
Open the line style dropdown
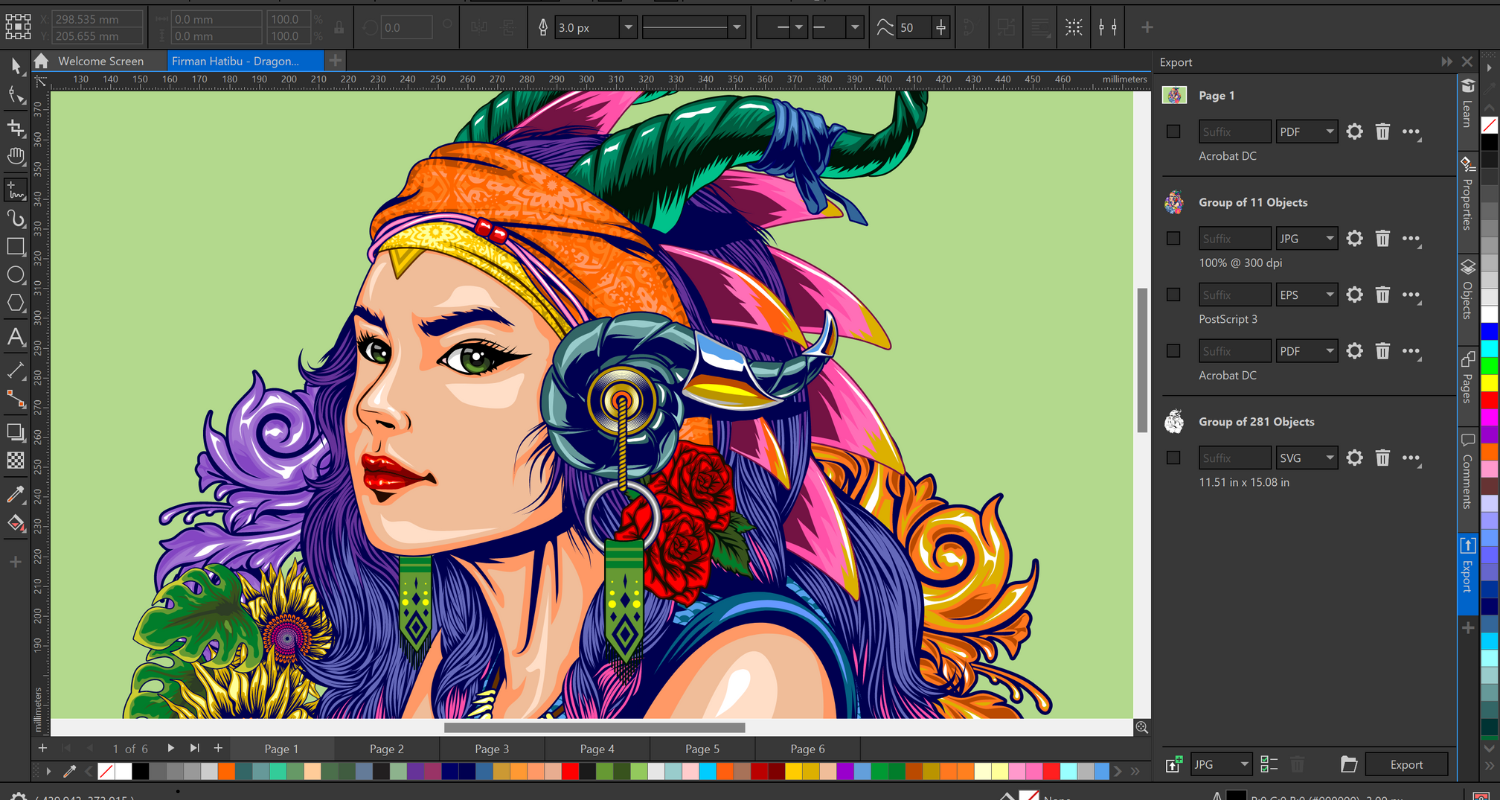693,28
